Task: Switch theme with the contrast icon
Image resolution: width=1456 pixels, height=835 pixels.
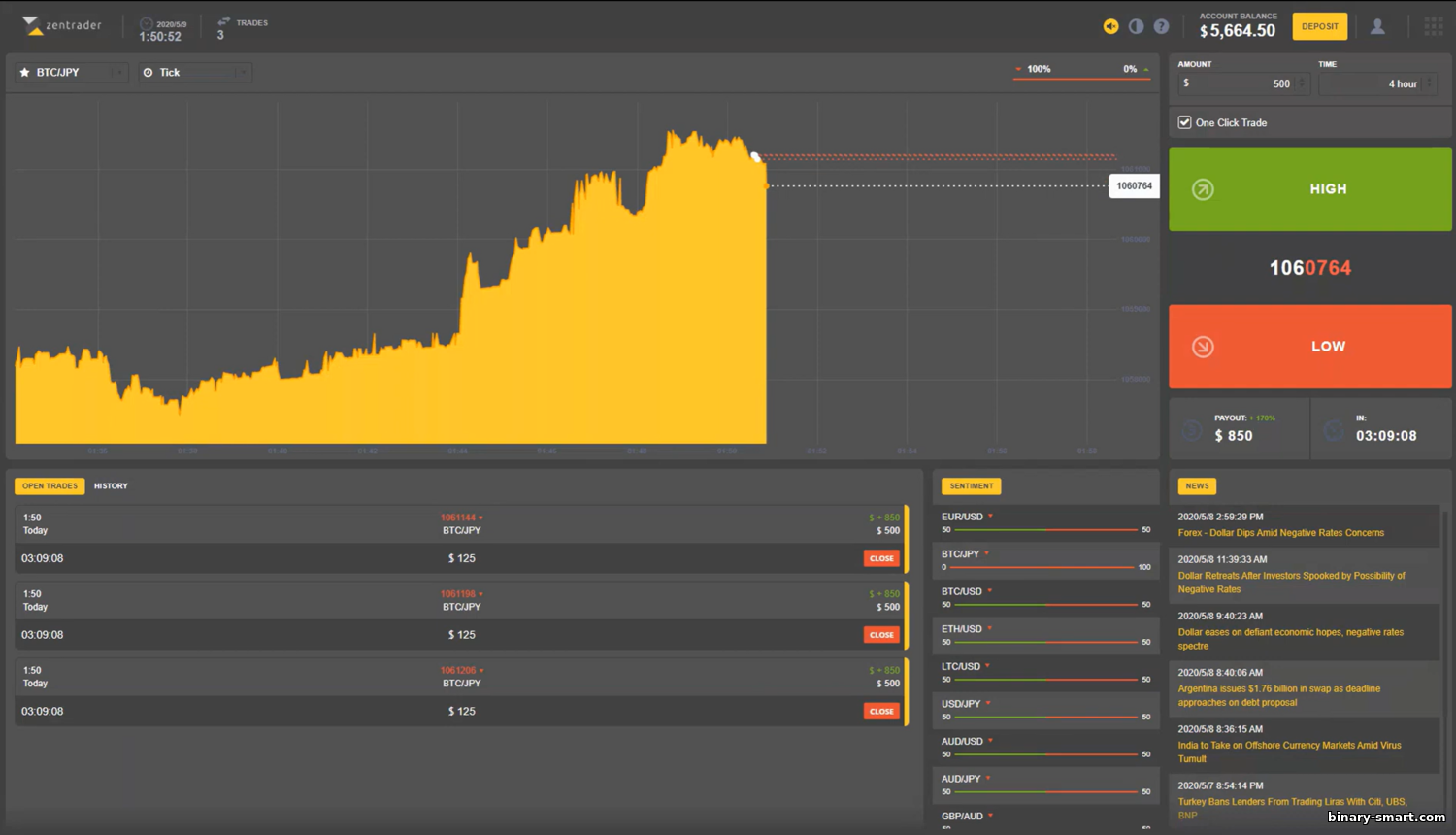Action: (x=1136, y=26)
